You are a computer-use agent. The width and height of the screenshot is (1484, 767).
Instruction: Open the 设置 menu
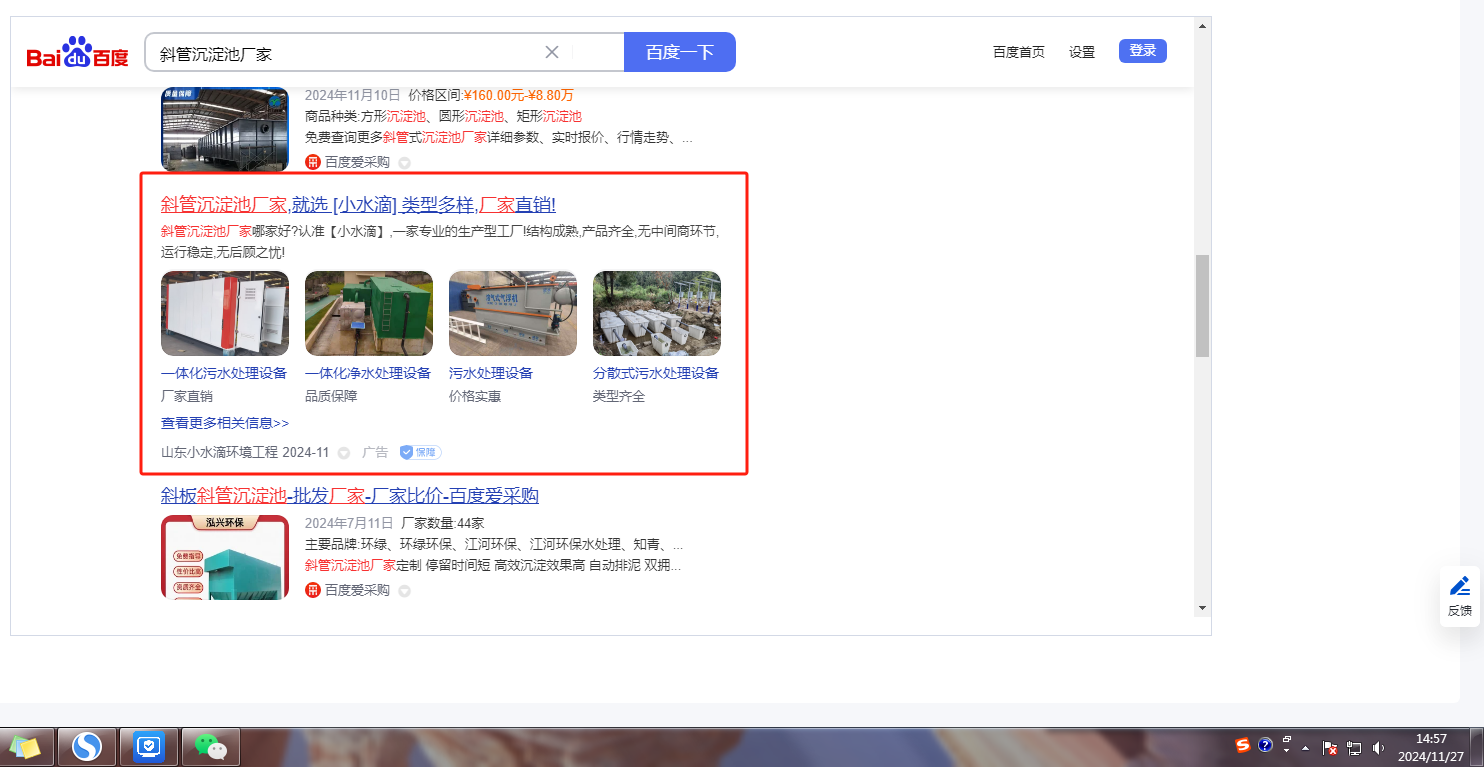click(x=1082, y=52)
